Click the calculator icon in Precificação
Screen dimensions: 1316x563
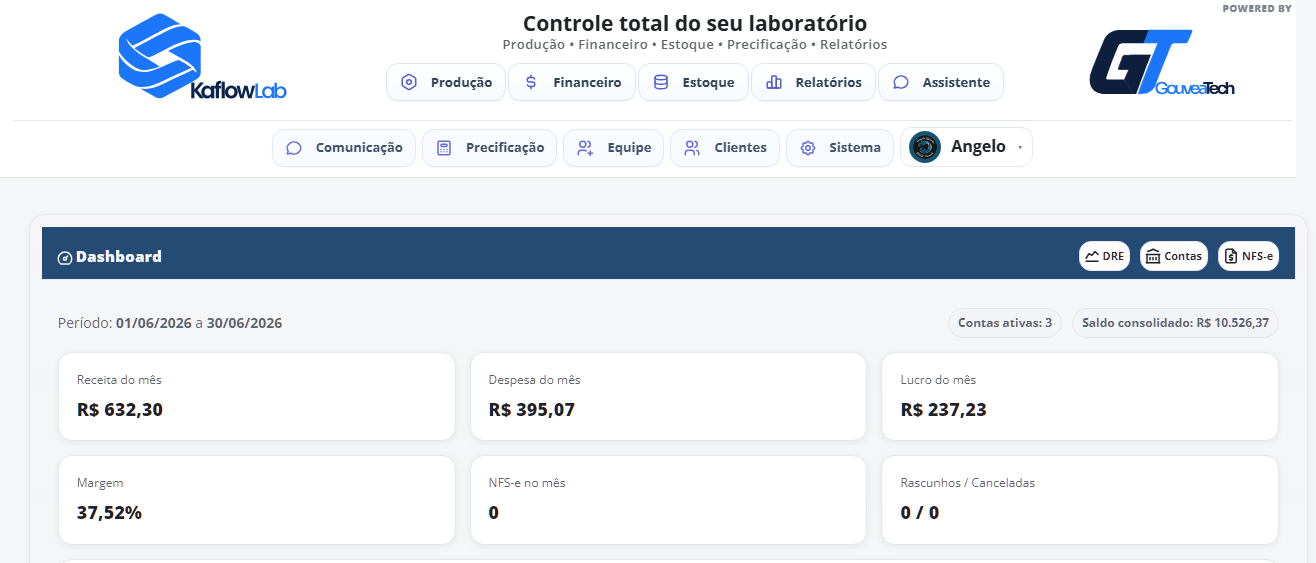point(444,148)
